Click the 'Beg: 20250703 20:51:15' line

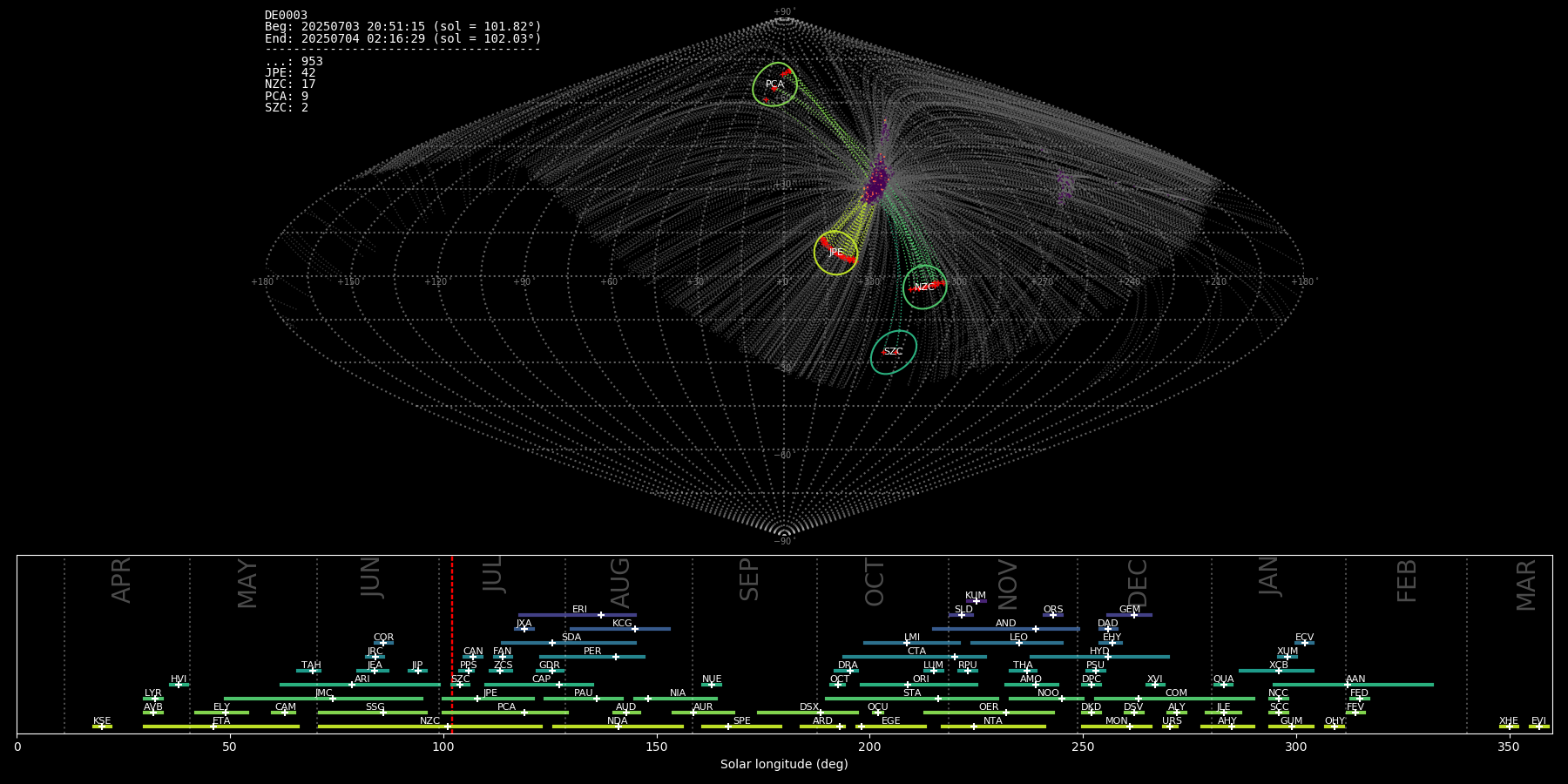click(x=403, y=27)
